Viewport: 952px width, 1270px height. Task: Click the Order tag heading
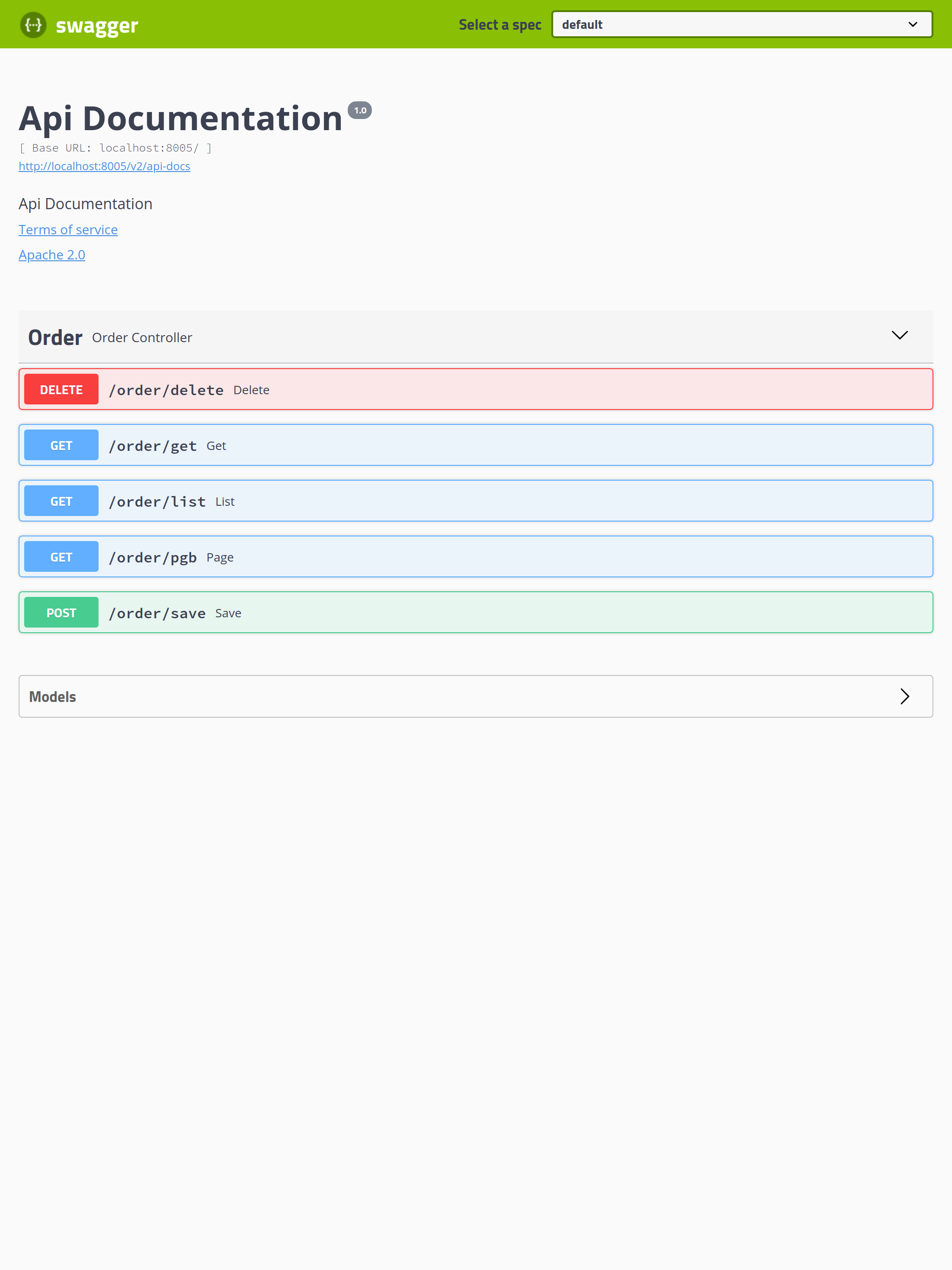55,337
